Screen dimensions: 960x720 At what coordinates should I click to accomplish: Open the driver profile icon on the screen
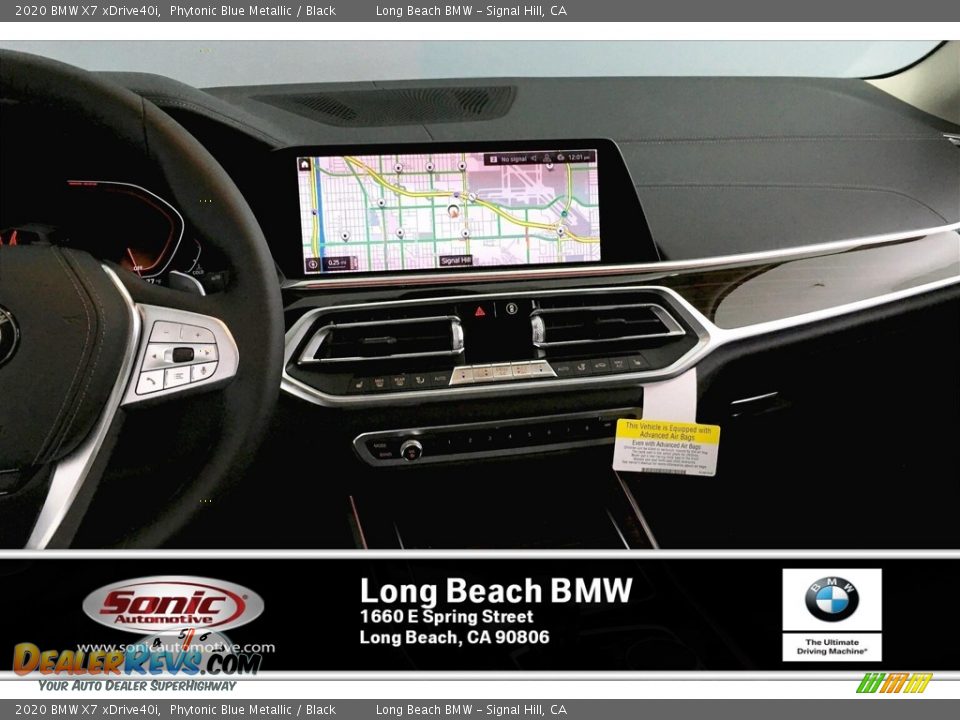tap(547, 159)
